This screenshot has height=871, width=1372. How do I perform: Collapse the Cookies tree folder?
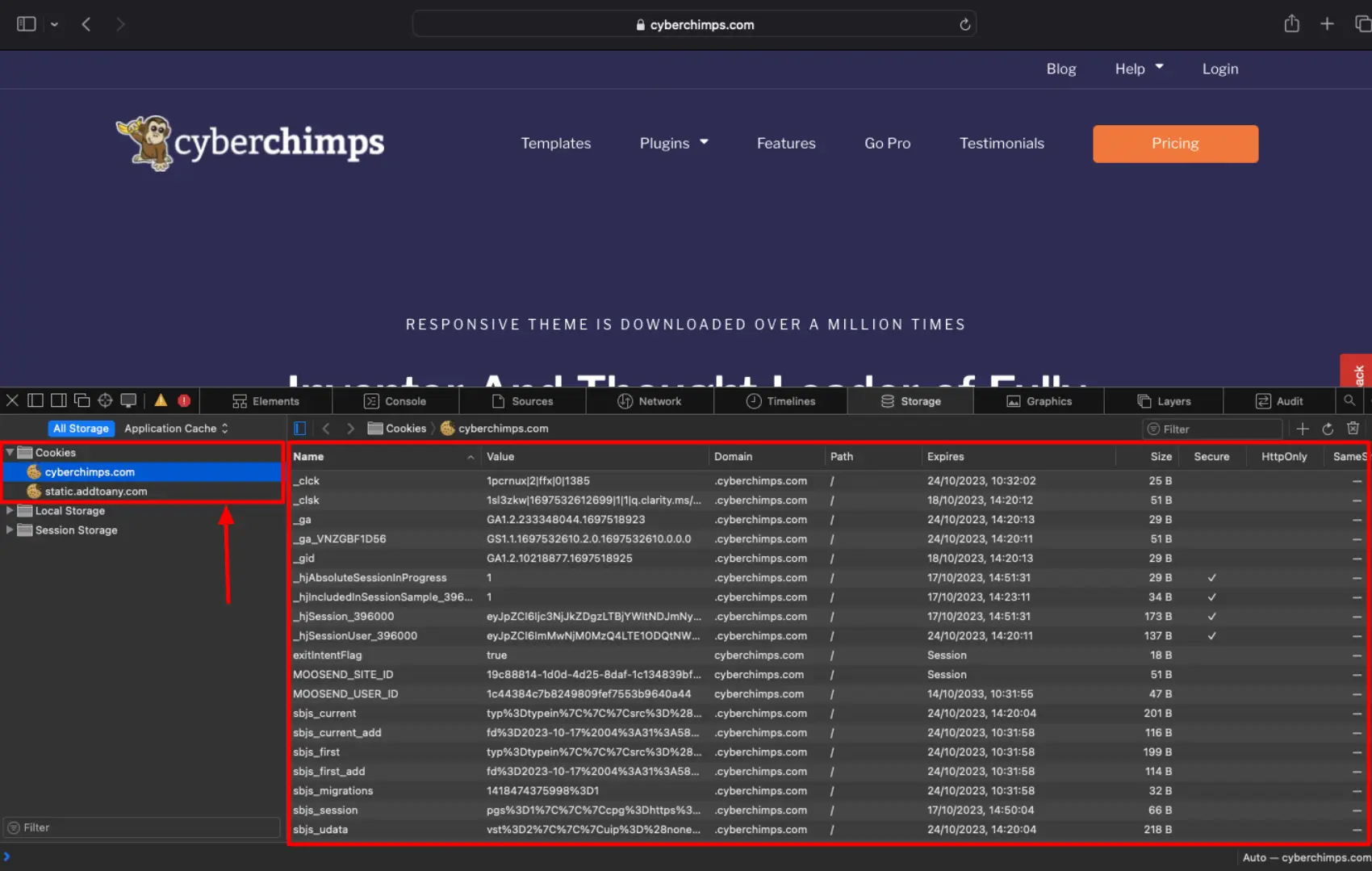(x=10, y=453)
